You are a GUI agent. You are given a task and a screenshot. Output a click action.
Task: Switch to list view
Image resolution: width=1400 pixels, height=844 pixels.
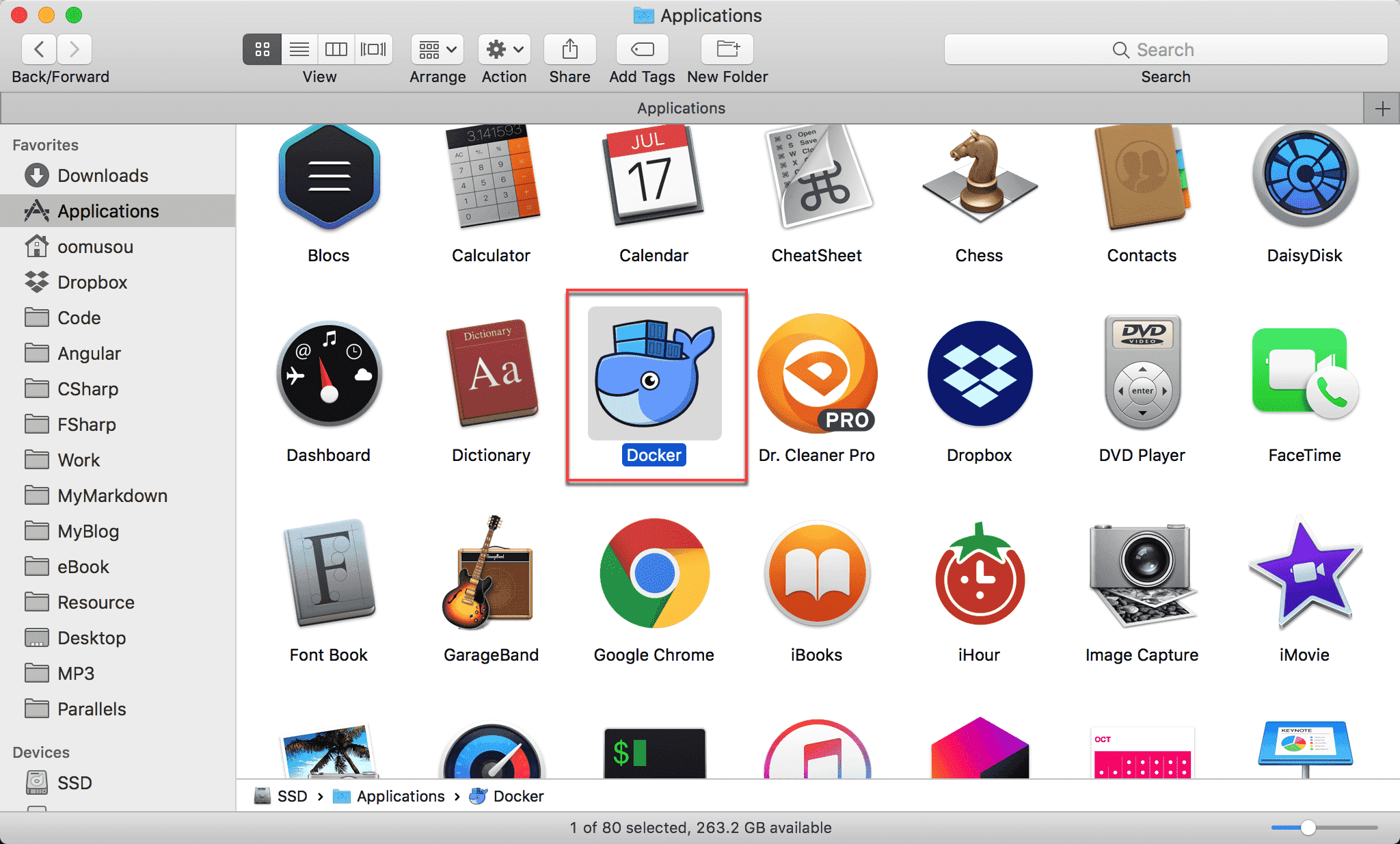pyautogui.click(x=299, y=49)
